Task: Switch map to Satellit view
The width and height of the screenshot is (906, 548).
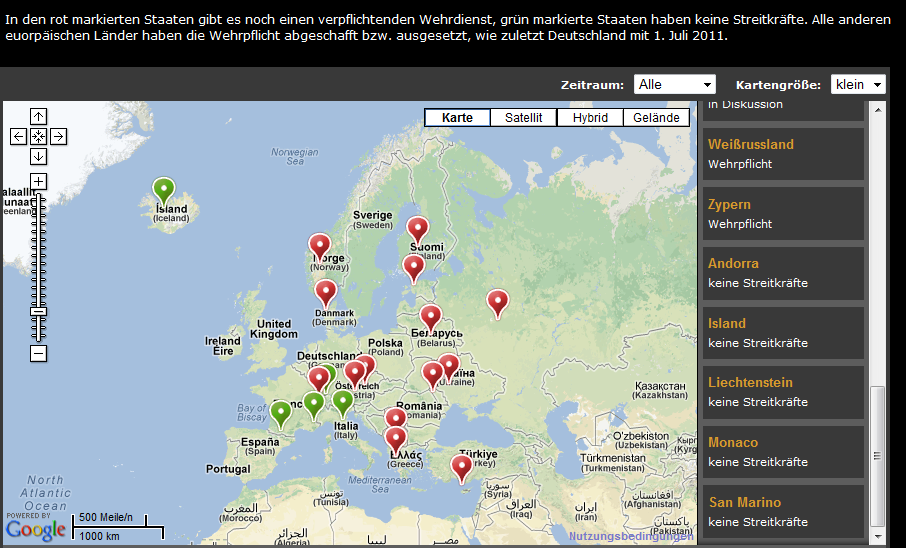Action: (523, 118)
